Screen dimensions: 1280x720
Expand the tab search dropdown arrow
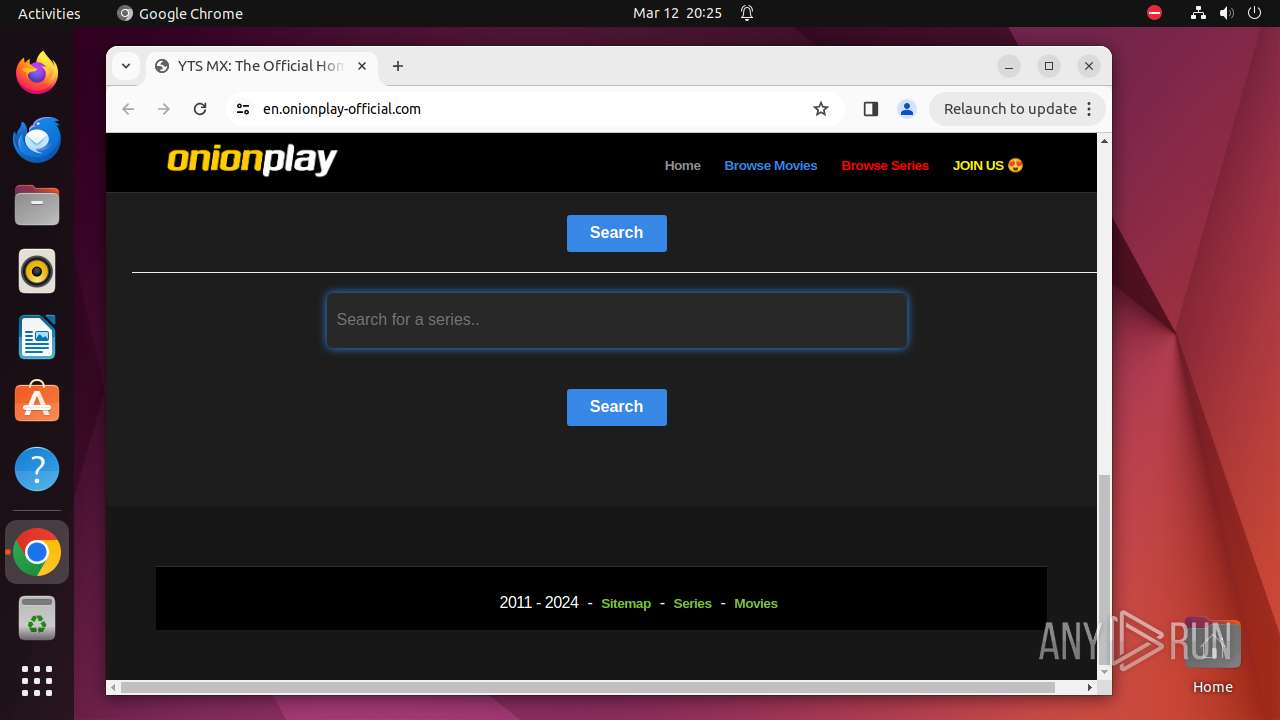point(125,66)
